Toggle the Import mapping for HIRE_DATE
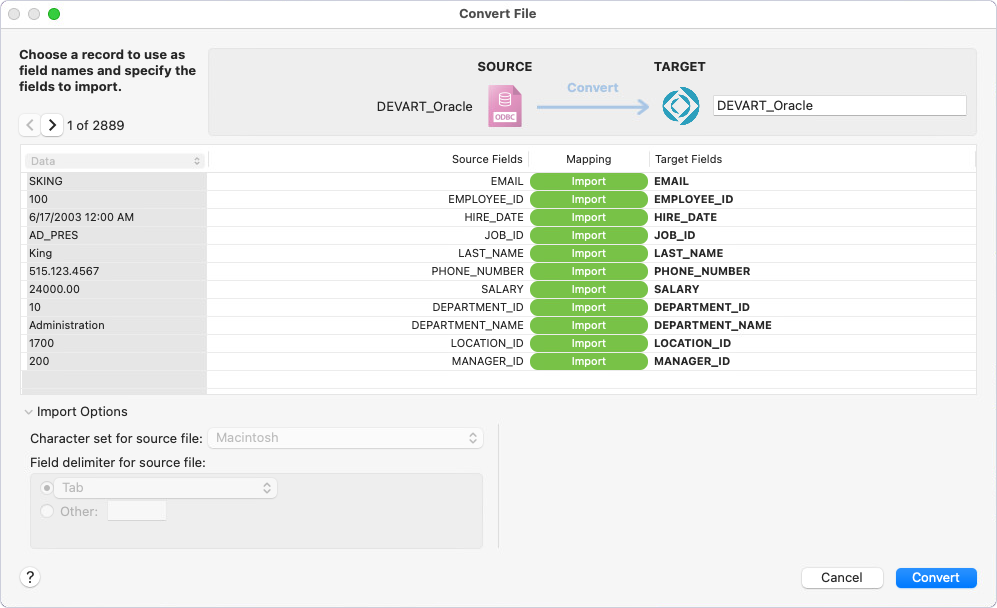The height and width of the screenshot is (608, 997). point(588,217)
